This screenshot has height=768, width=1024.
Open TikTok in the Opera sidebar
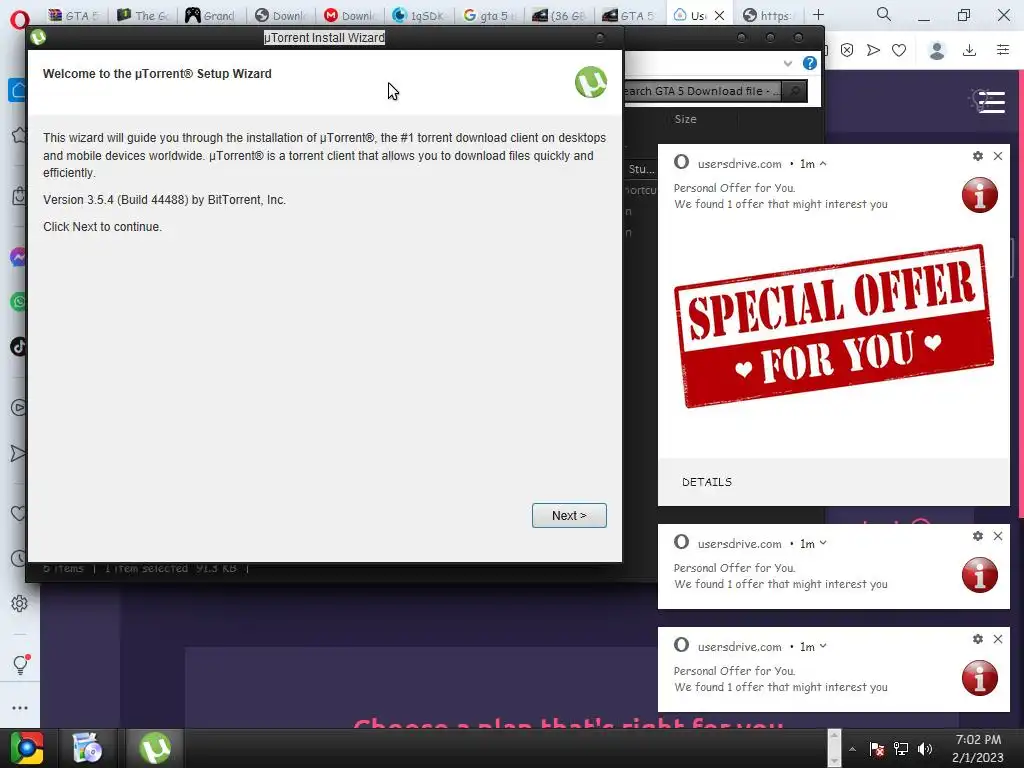pos(18,346)
